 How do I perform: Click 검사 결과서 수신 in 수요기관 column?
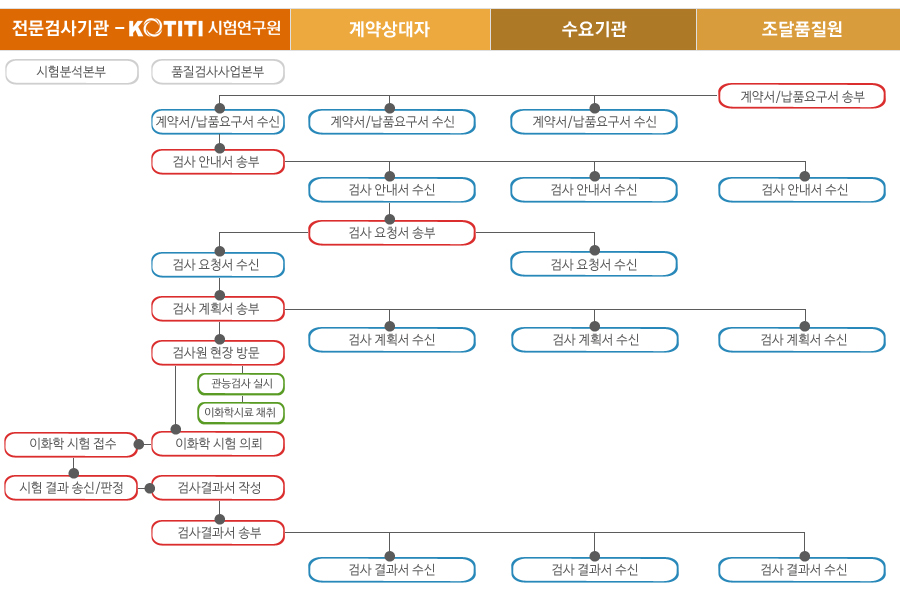(x=595, y=570)
